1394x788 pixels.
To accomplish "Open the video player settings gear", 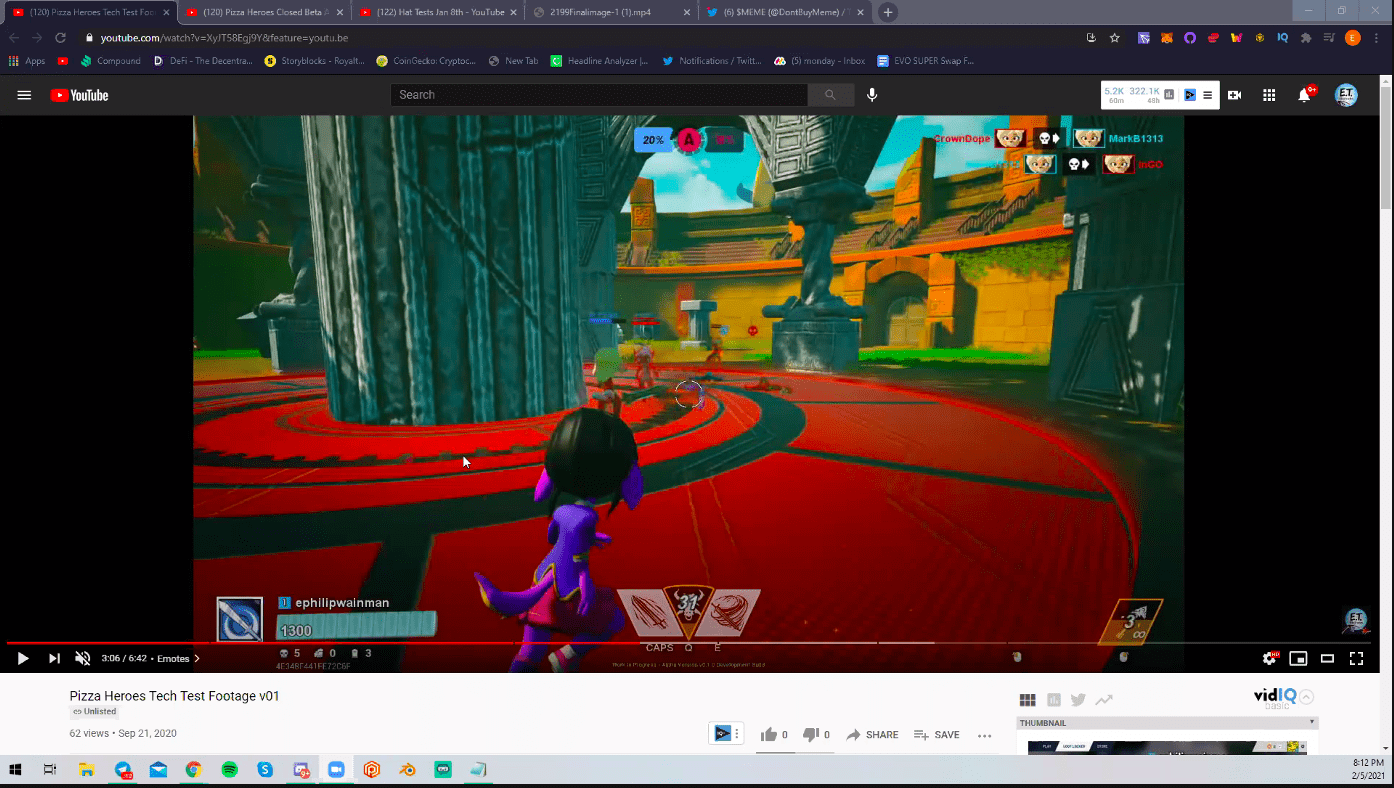I will [1270, 658].
